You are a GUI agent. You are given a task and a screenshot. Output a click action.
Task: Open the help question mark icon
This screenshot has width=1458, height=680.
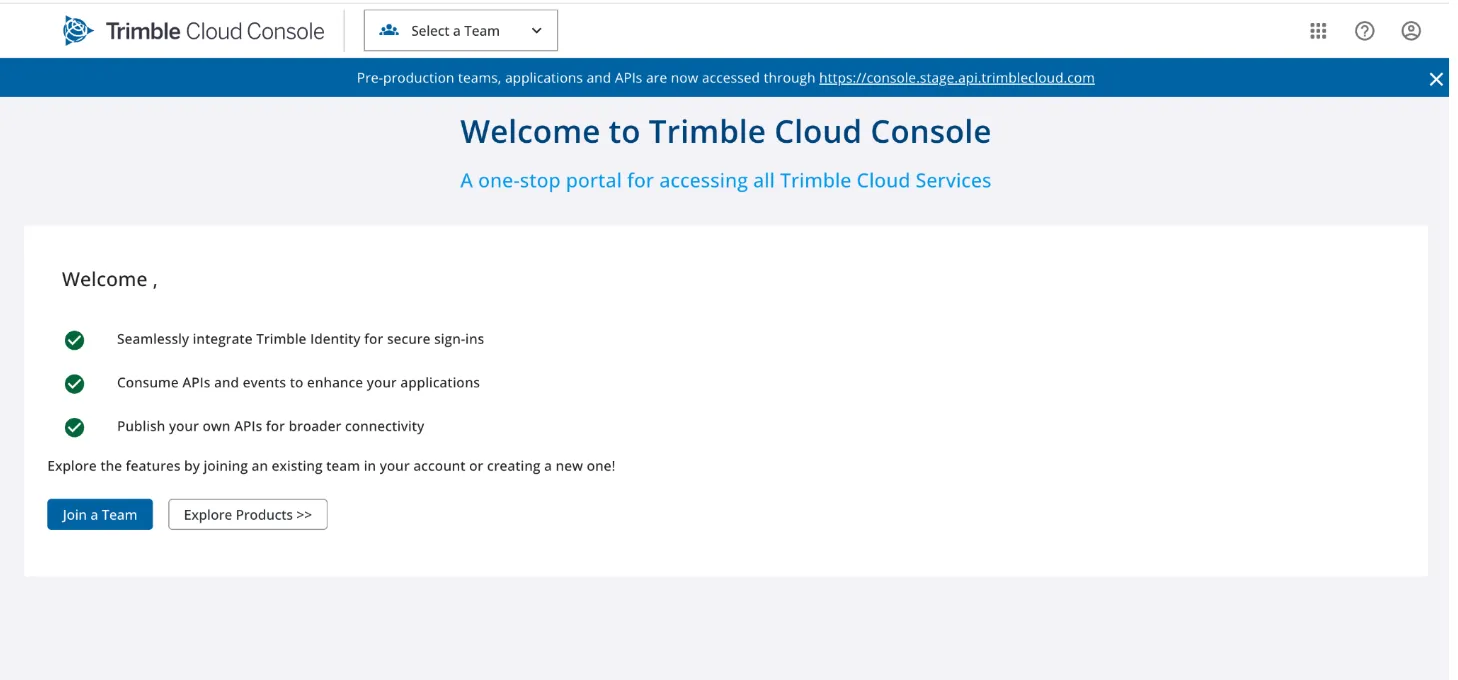1364,31
